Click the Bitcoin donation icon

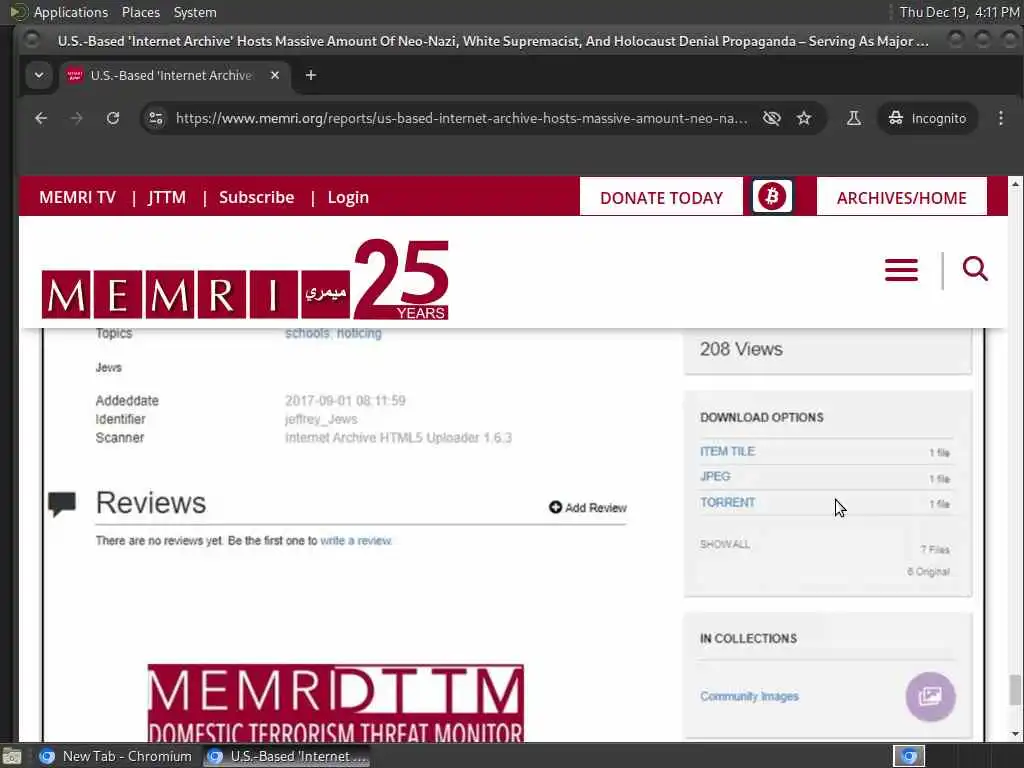[772, 197]
